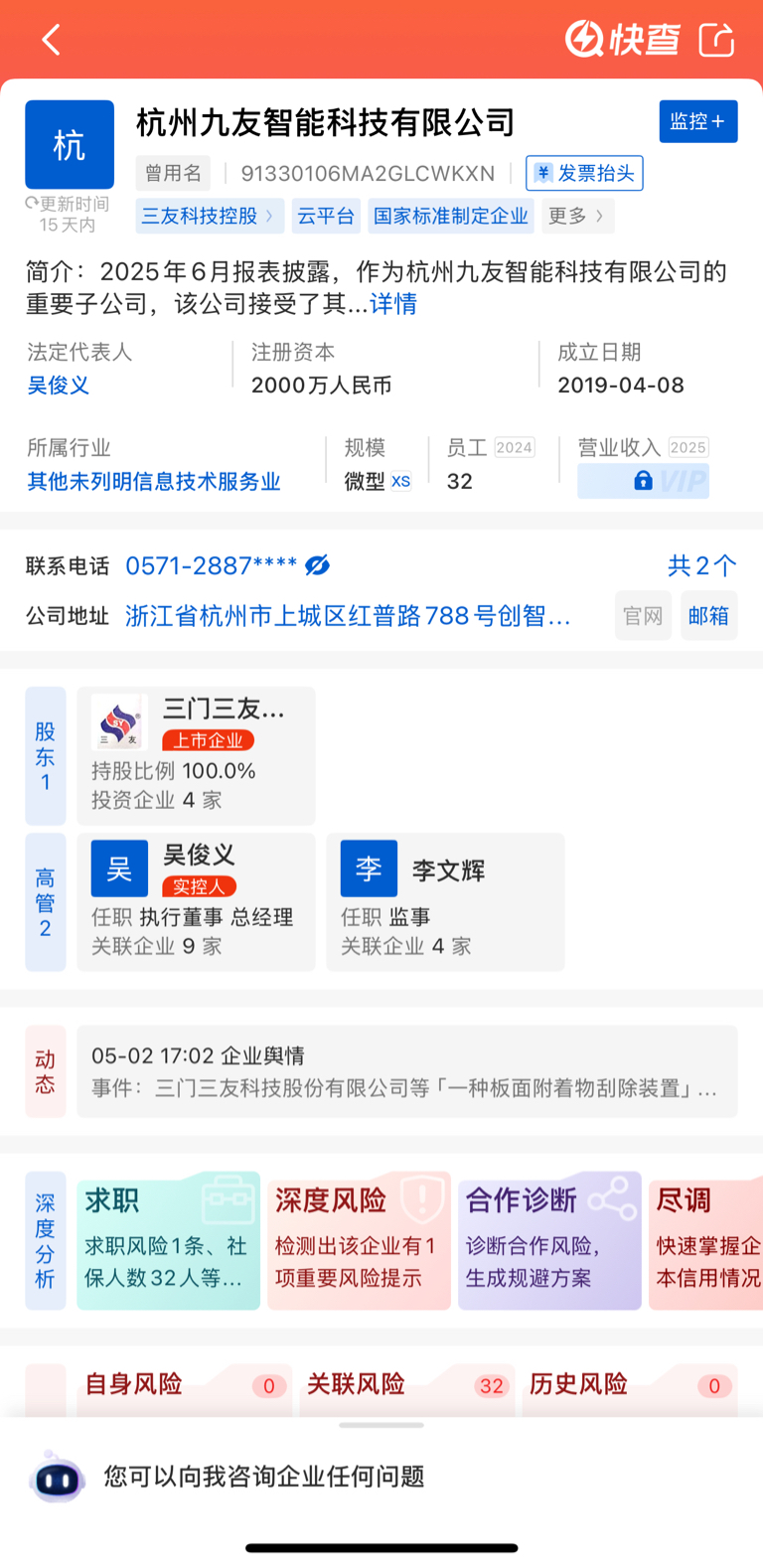Tap the 三门三友 shareholder logo

click(x=119, y=721)
